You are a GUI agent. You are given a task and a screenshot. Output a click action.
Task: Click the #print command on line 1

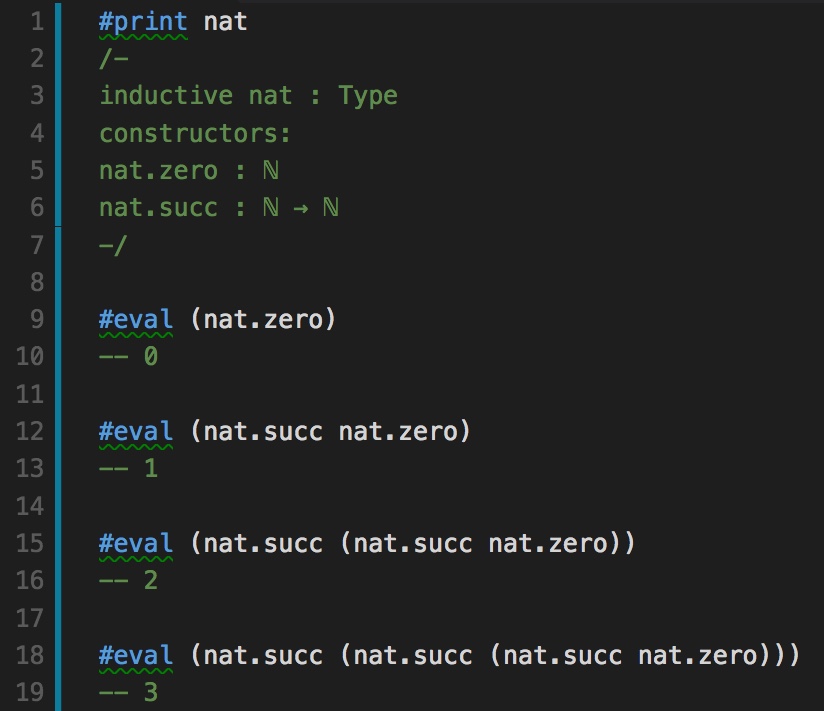[x=143, y=22]
